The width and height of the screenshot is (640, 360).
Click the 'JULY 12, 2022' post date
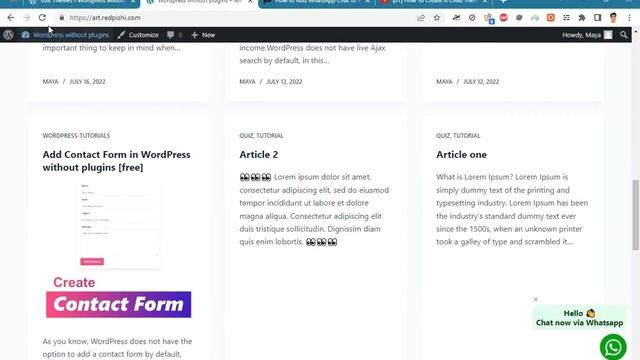[481, 82]
